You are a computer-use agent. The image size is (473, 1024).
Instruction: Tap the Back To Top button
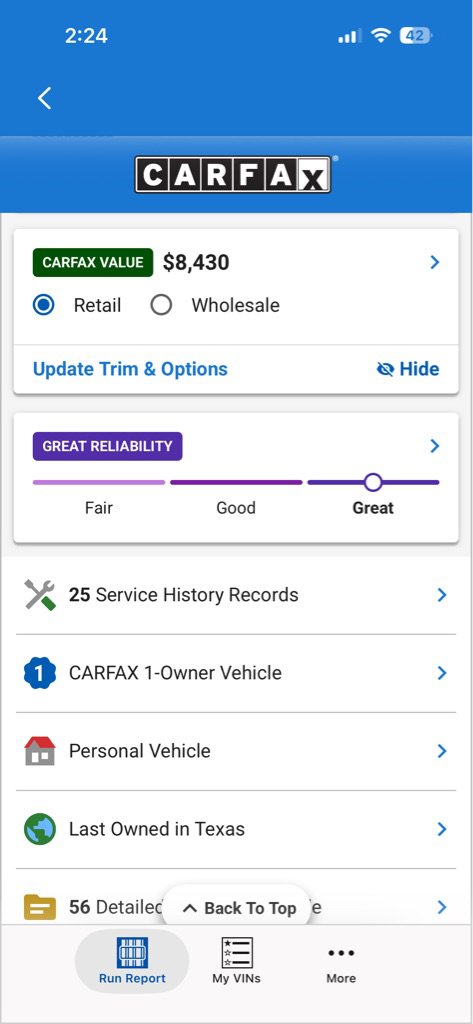[236, 908]
